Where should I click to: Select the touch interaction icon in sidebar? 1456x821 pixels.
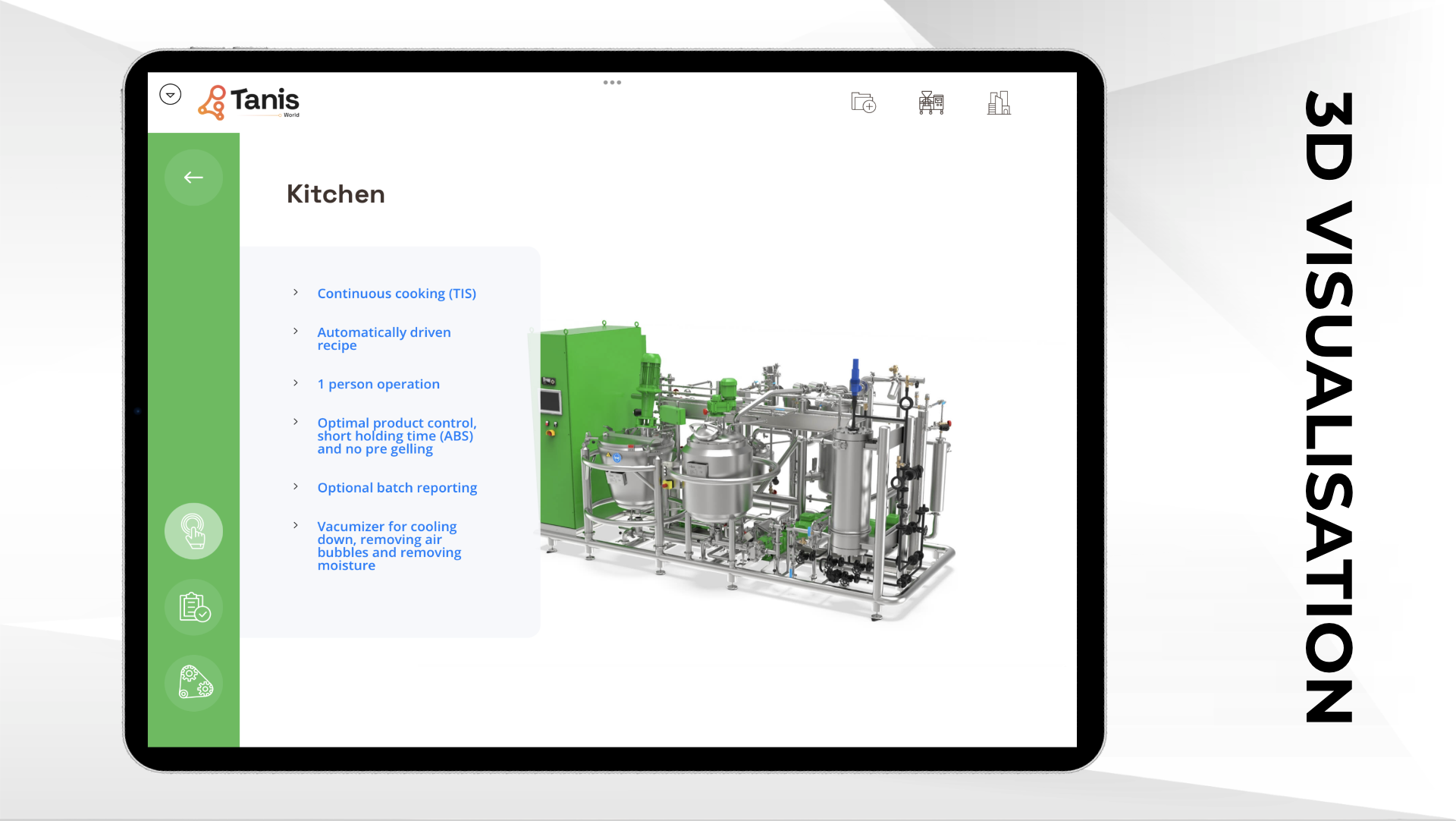click(193, 531)
